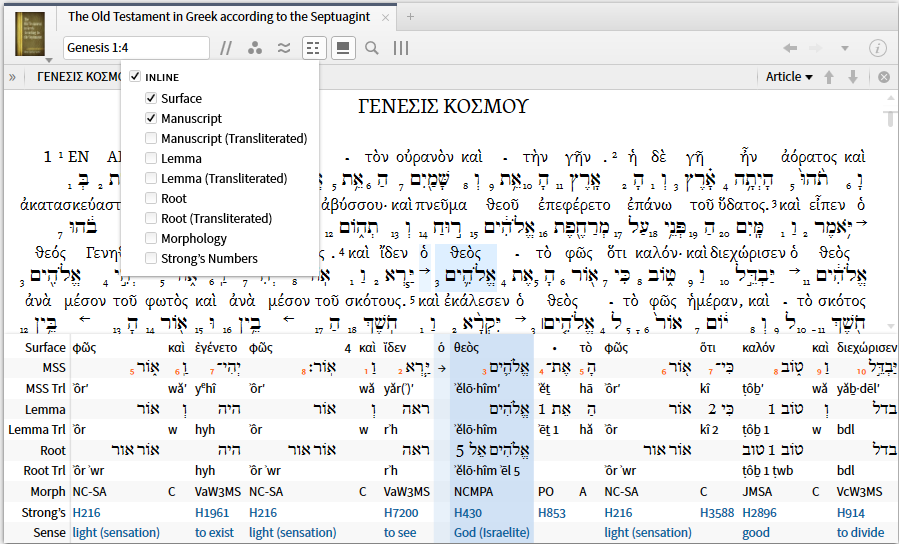Open the Article navigation dropdown
Screen dimensions: 899x544
pos(789,77)
